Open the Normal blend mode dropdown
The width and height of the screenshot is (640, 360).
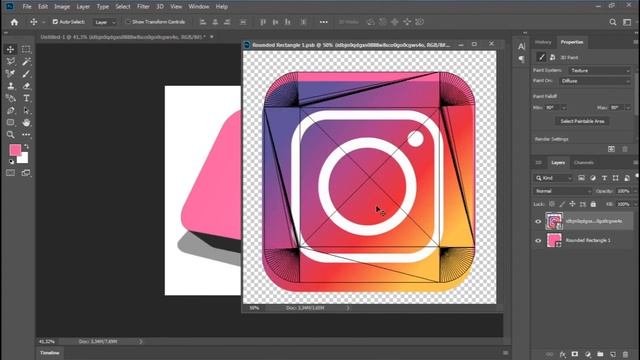coord(563,191)
